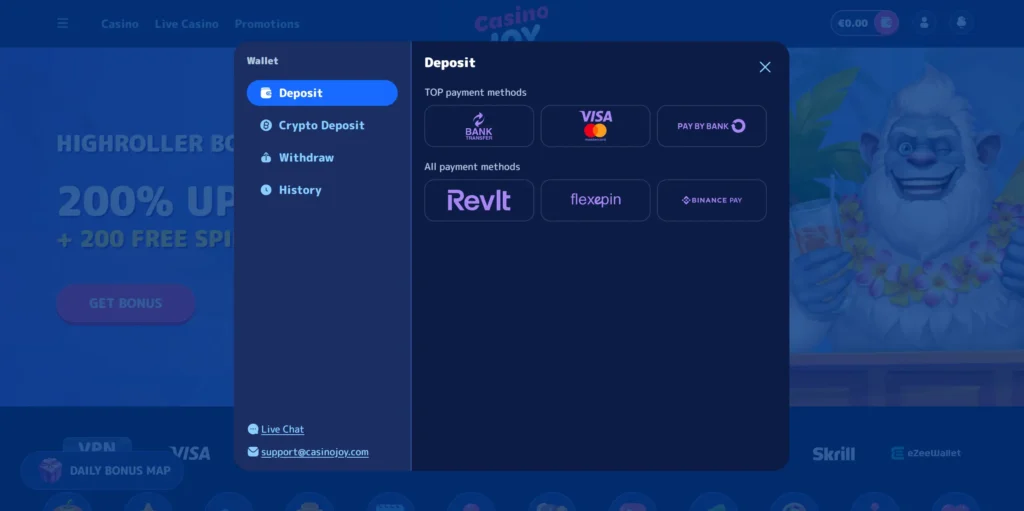The image size is (1024, 511).
Task: Click the Daily Bonus Map gift icon
Action: pyautogui.click(x=50, y=470)
